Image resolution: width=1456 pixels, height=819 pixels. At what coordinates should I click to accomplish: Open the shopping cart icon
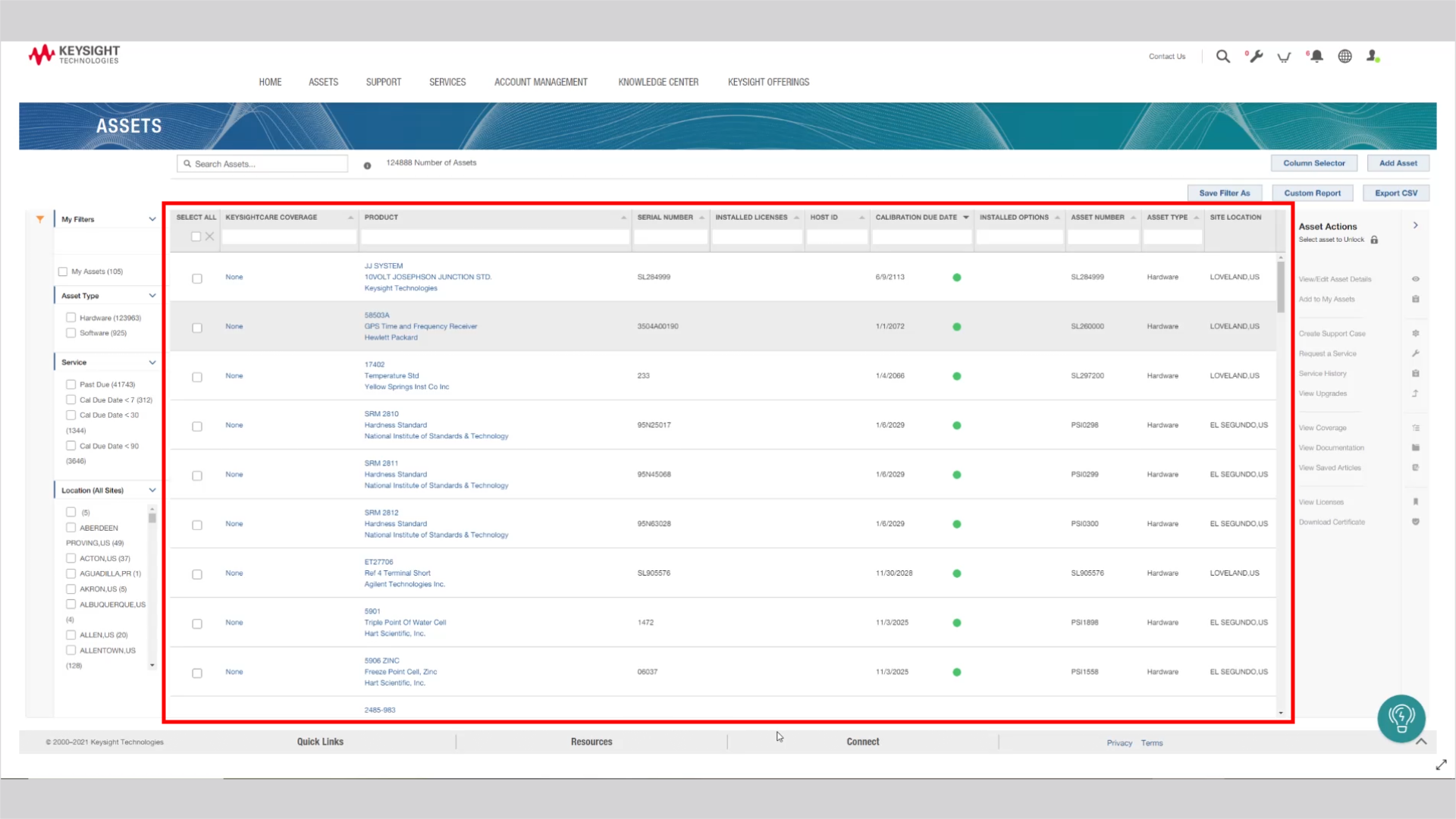(x=1284, y=57)
